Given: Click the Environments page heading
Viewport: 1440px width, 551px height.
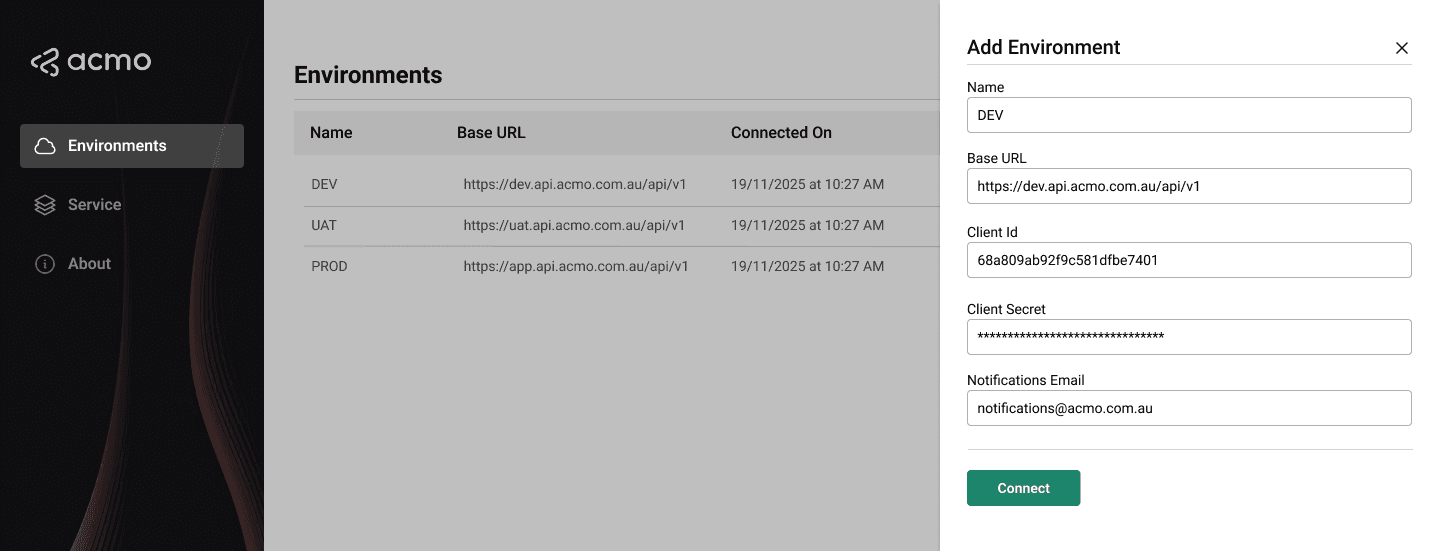Looking at the screenshot, I should (x=368, y=75).
